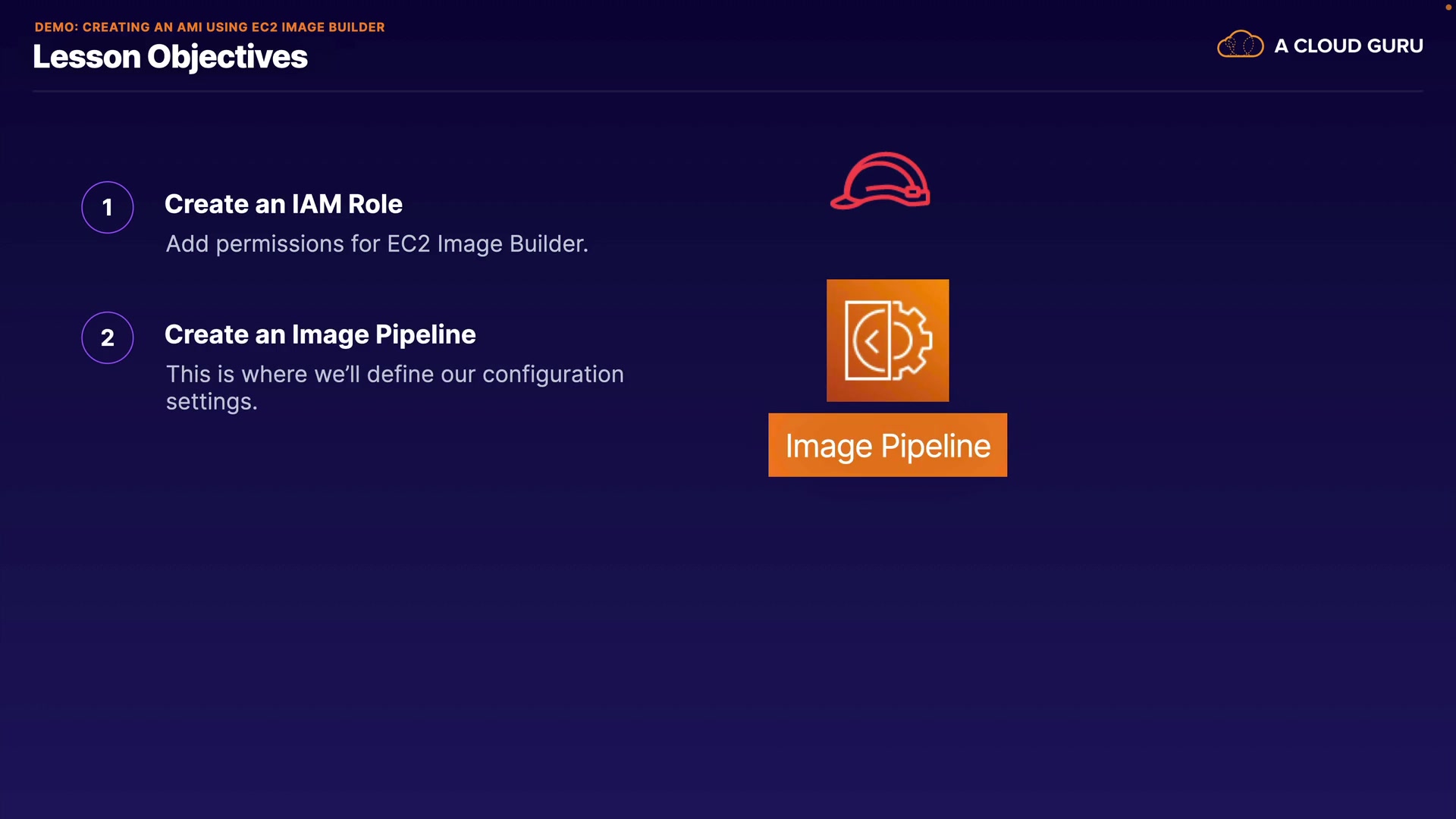Click the A CLOUD GURU brand text

pyautogui.click(x=1348, y=46)
